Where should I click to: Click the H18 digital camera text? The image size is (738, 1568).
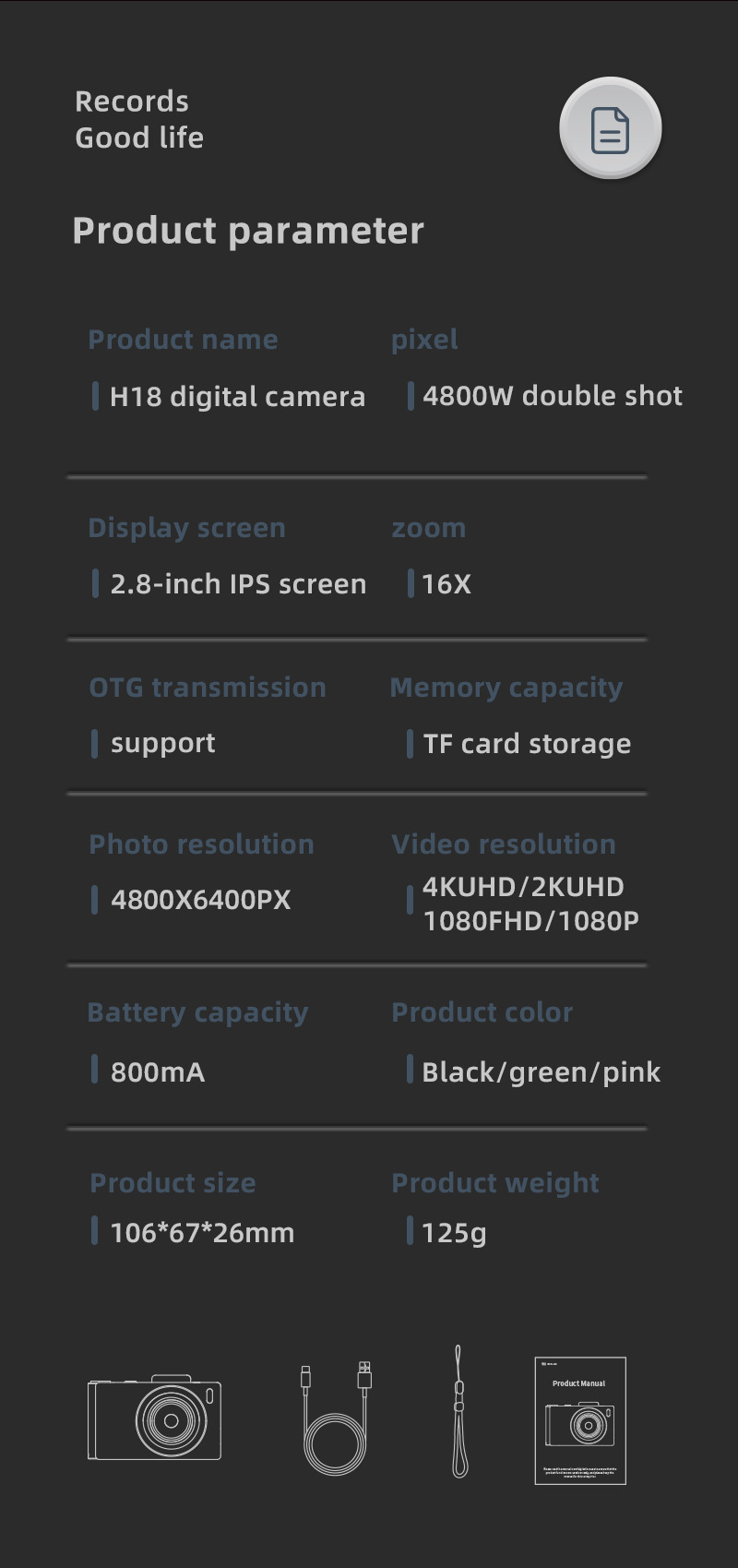(237, 397)
